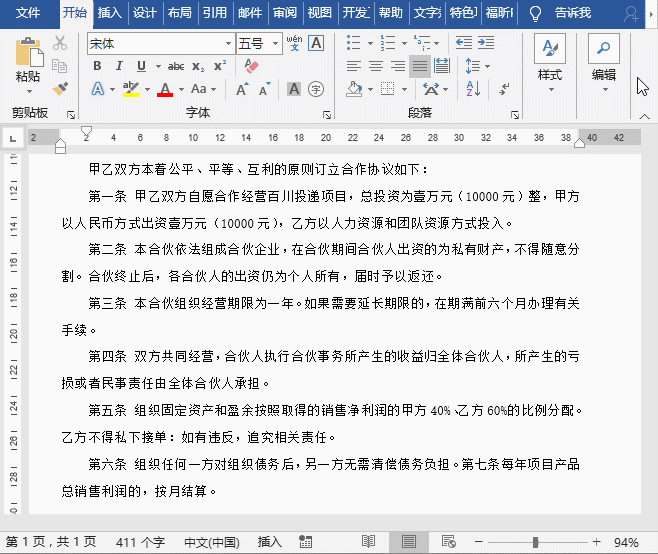Switch to Read Mode view
The image size is (658, 554).
(368, 542)
